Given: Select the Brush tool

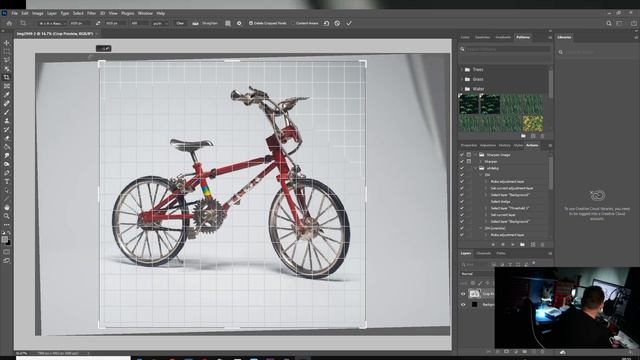Looking at the screenshot, I should tap(7, 112).
